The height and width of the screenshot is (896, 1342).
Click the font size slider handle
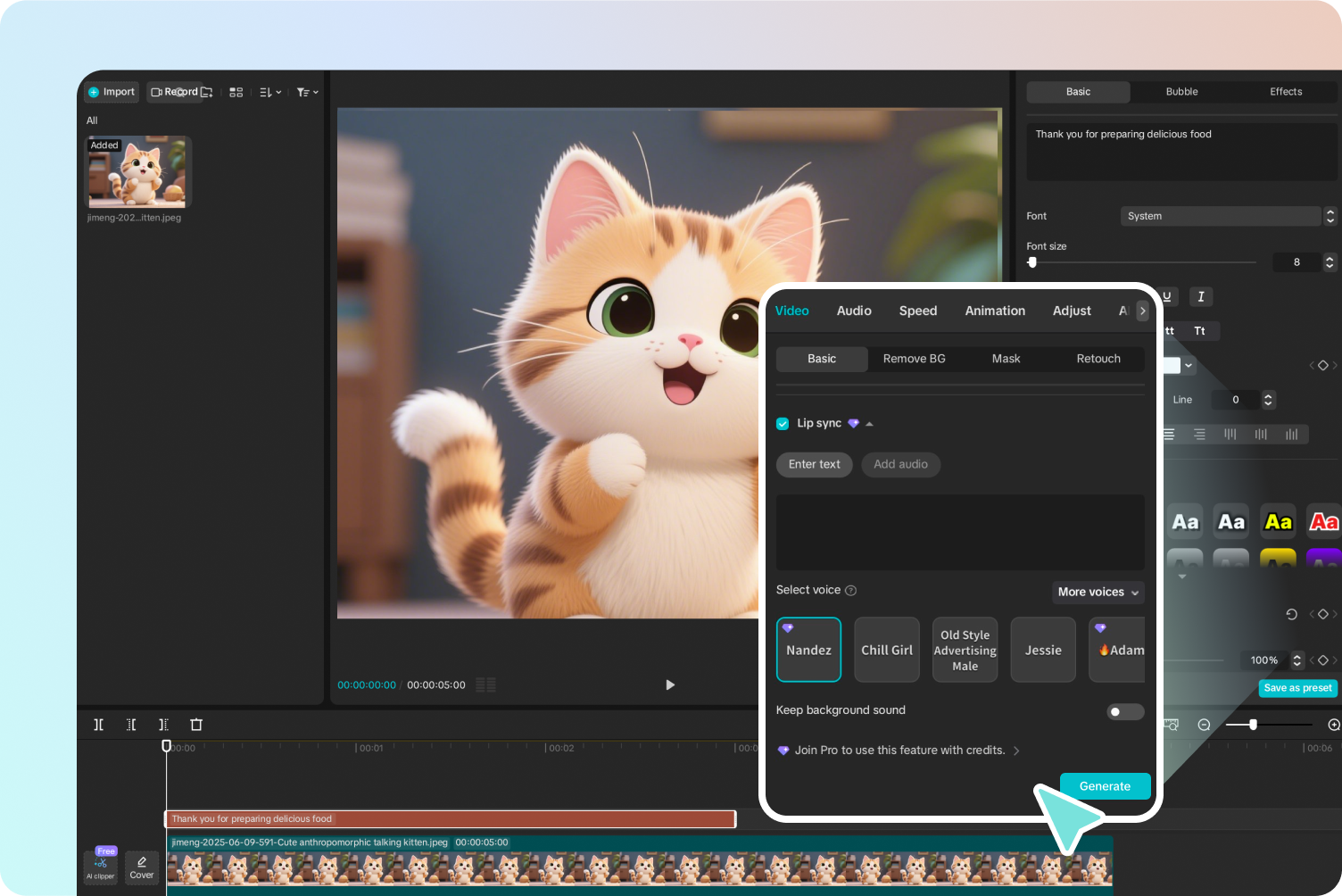[x=1032, y=262]
